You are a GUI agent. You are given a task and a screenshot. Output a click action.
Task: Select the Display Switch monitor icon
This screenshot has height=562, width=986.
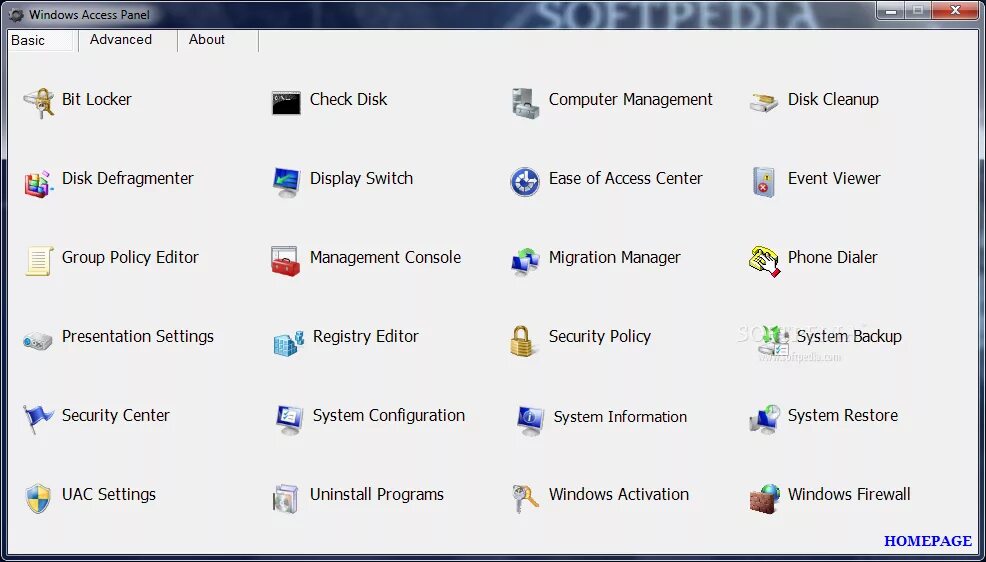tap(287, 183)
